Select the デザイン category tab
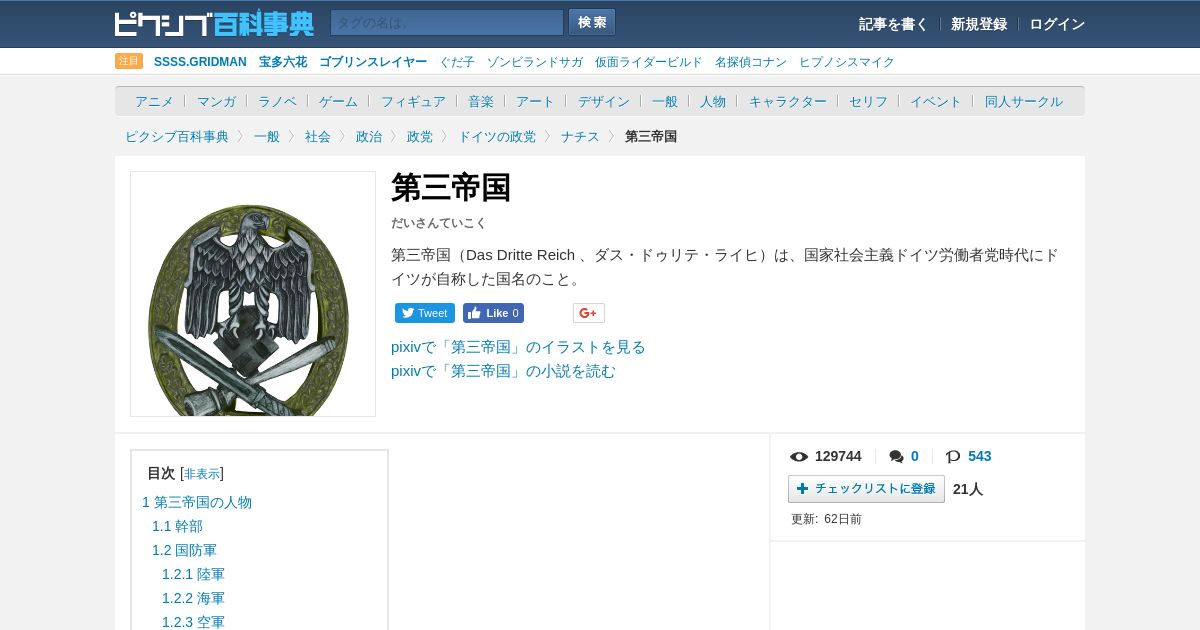The image size is (1200, 630). point(604,101)
